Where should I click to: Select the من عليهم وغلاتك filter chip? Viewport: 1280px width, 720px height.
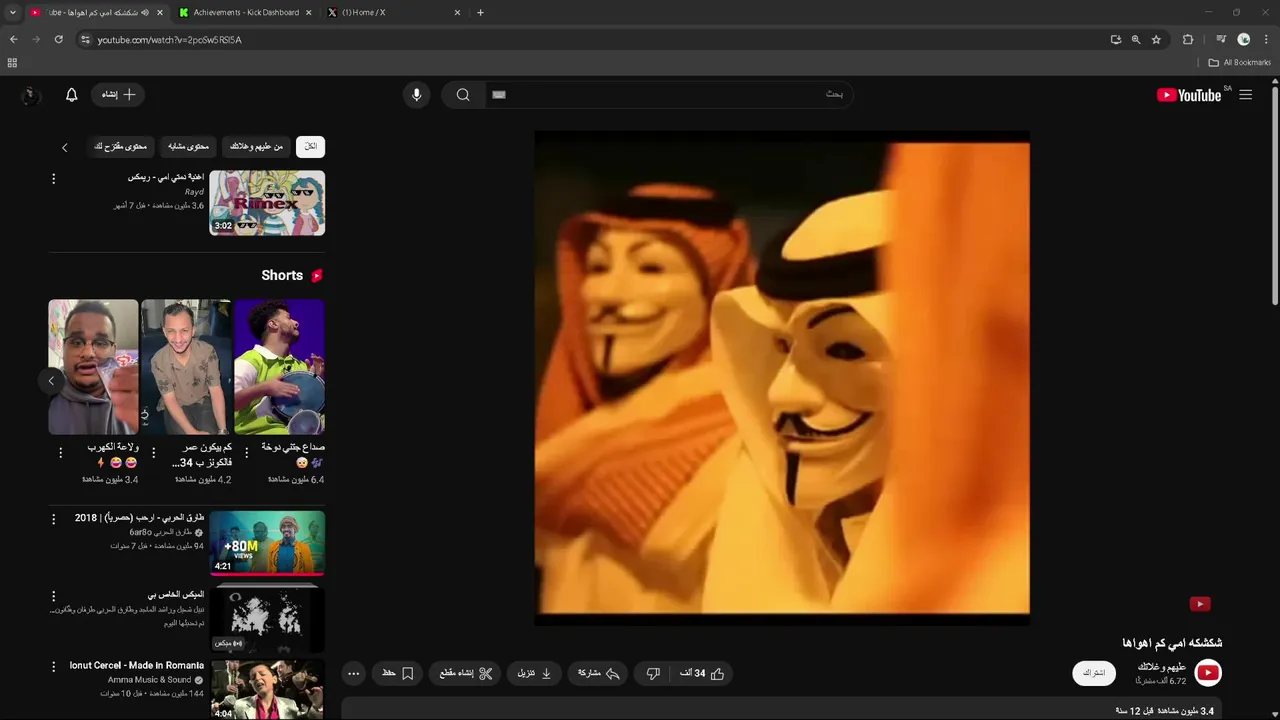[x=256, y=147]
